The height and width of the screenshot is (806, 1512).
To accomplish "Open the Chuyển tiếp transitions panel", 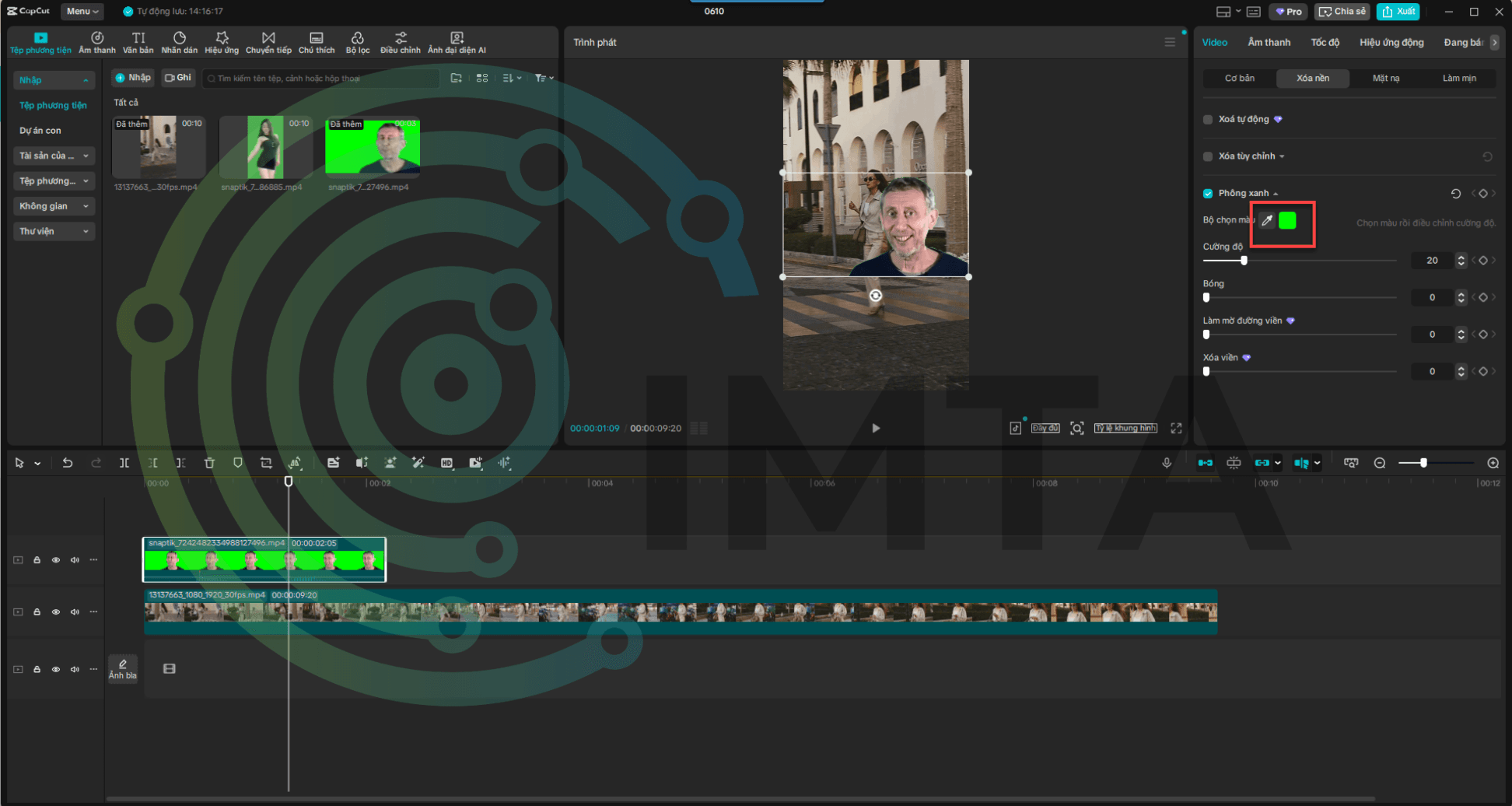I will [x=268, y=43].
